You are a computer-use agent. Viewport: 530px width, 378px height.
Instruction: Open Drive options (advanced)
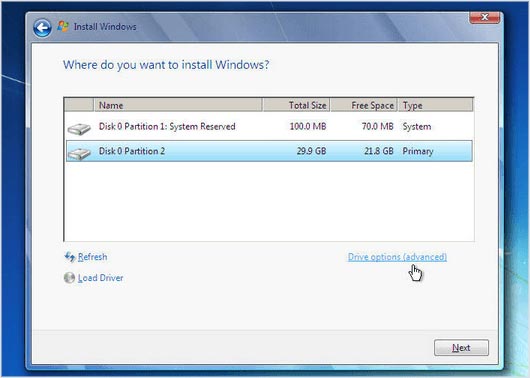tap(397, 257)
